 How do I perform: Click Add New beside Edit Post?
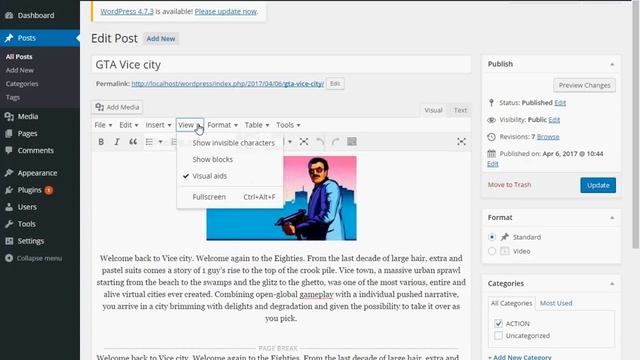coord(161,39)
